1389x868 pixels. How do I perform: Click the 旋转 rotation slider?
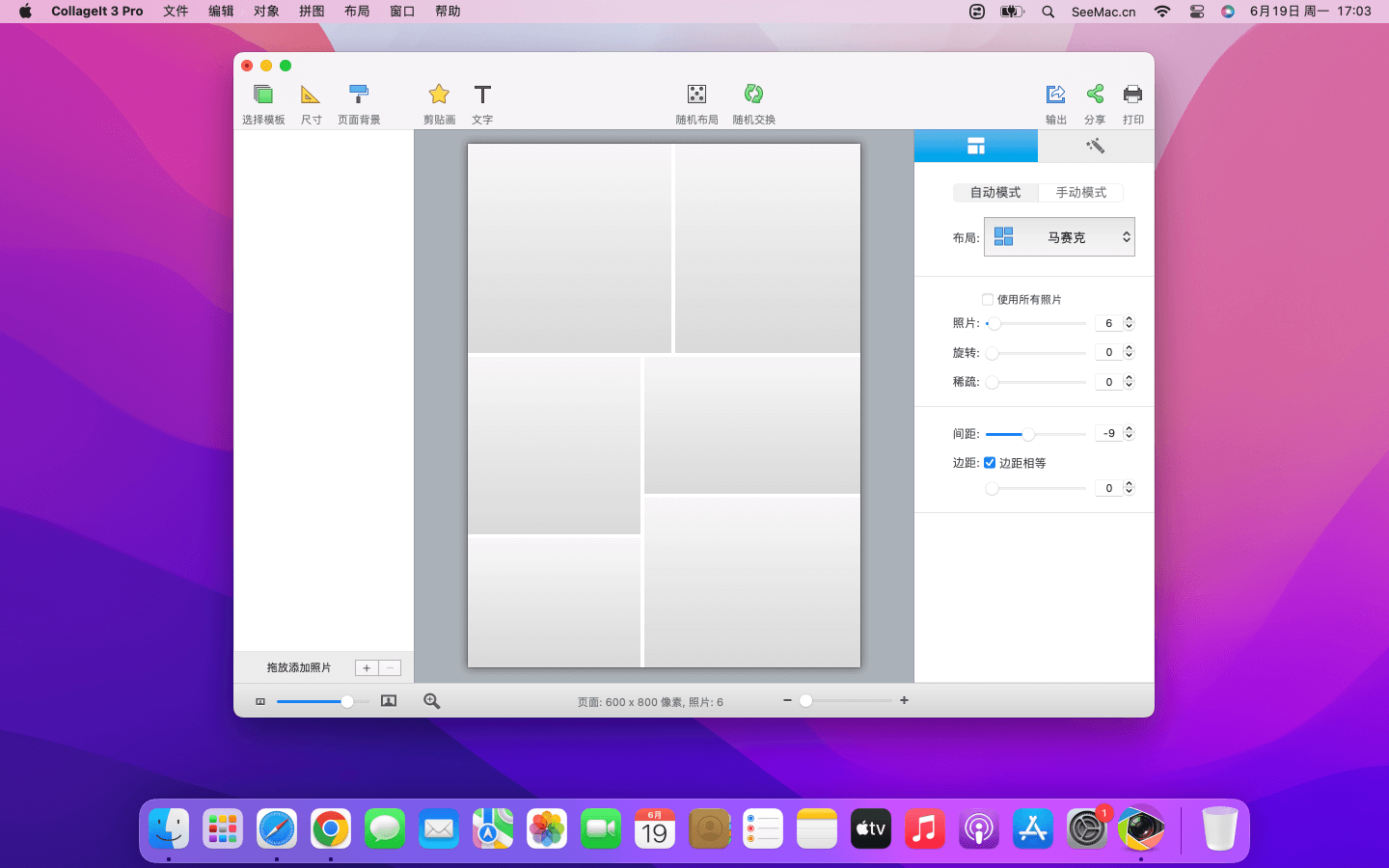1037,353
